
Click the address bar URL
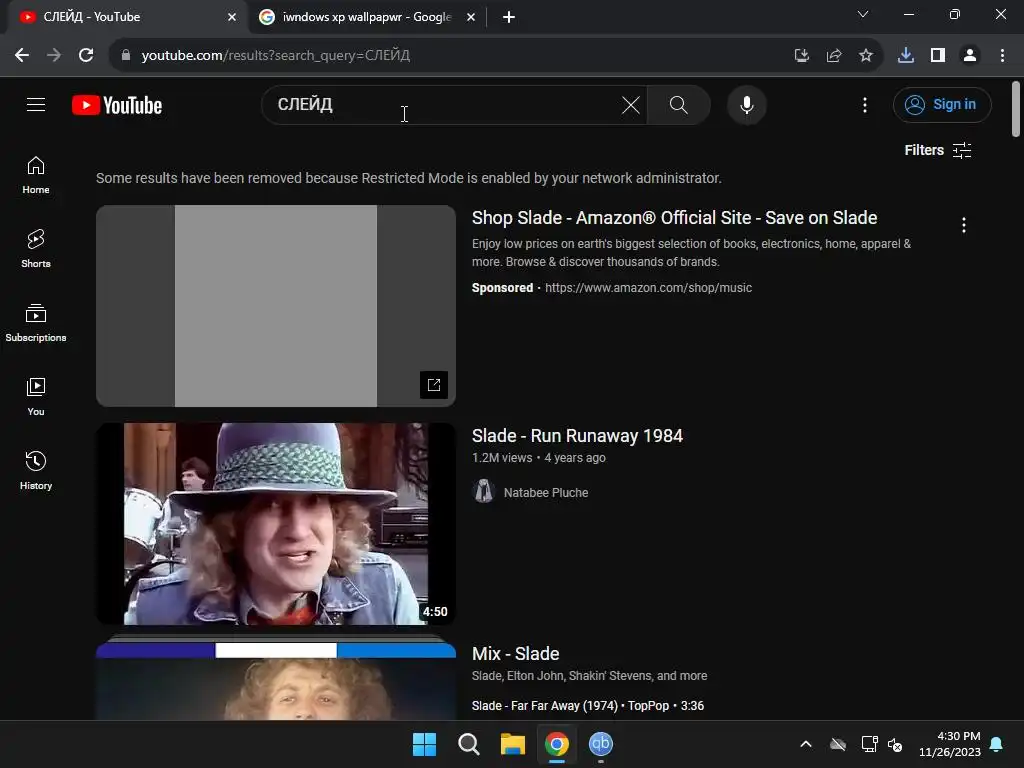[276, 55]
